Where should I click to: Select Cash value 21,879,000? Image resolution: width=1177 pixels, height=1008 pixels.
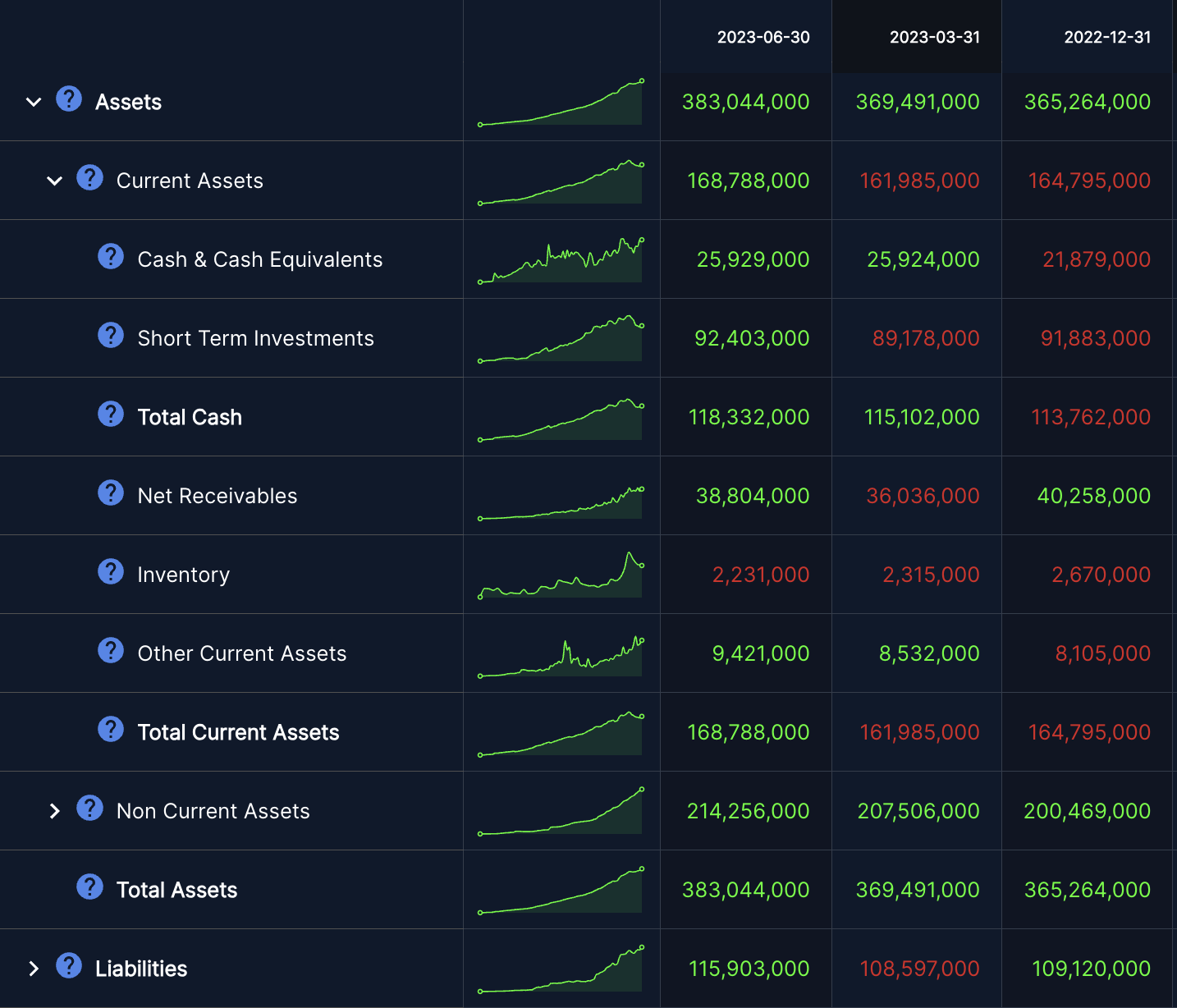1097,259
